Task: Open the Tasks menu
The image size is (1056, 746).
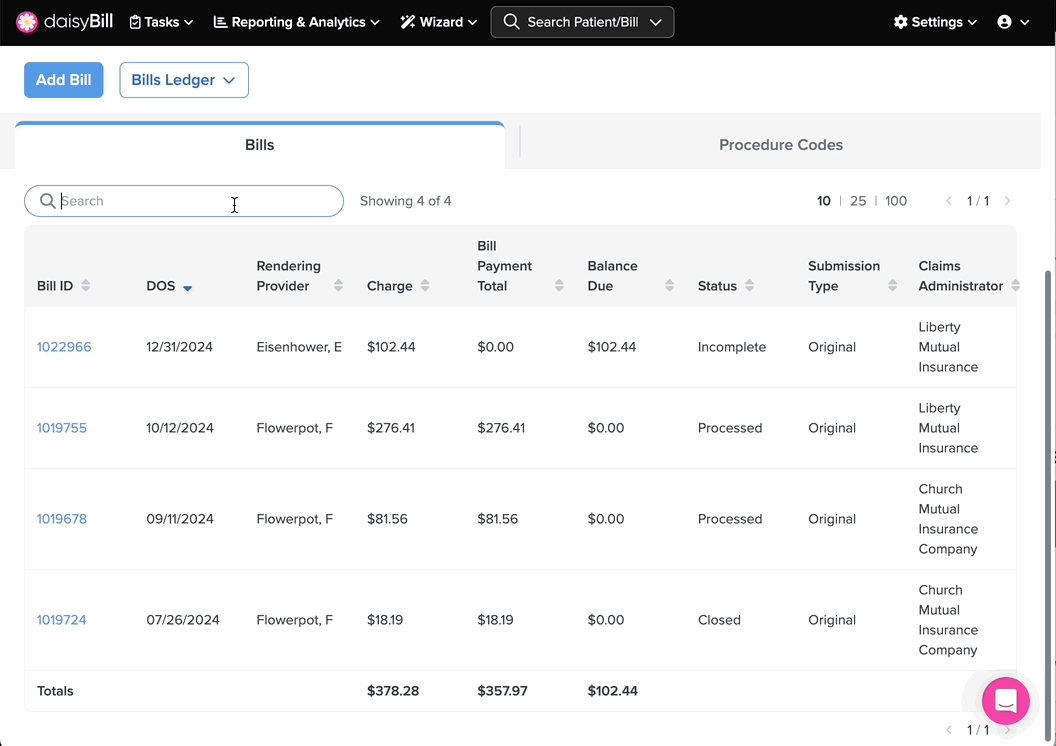Action: (161, 22)
